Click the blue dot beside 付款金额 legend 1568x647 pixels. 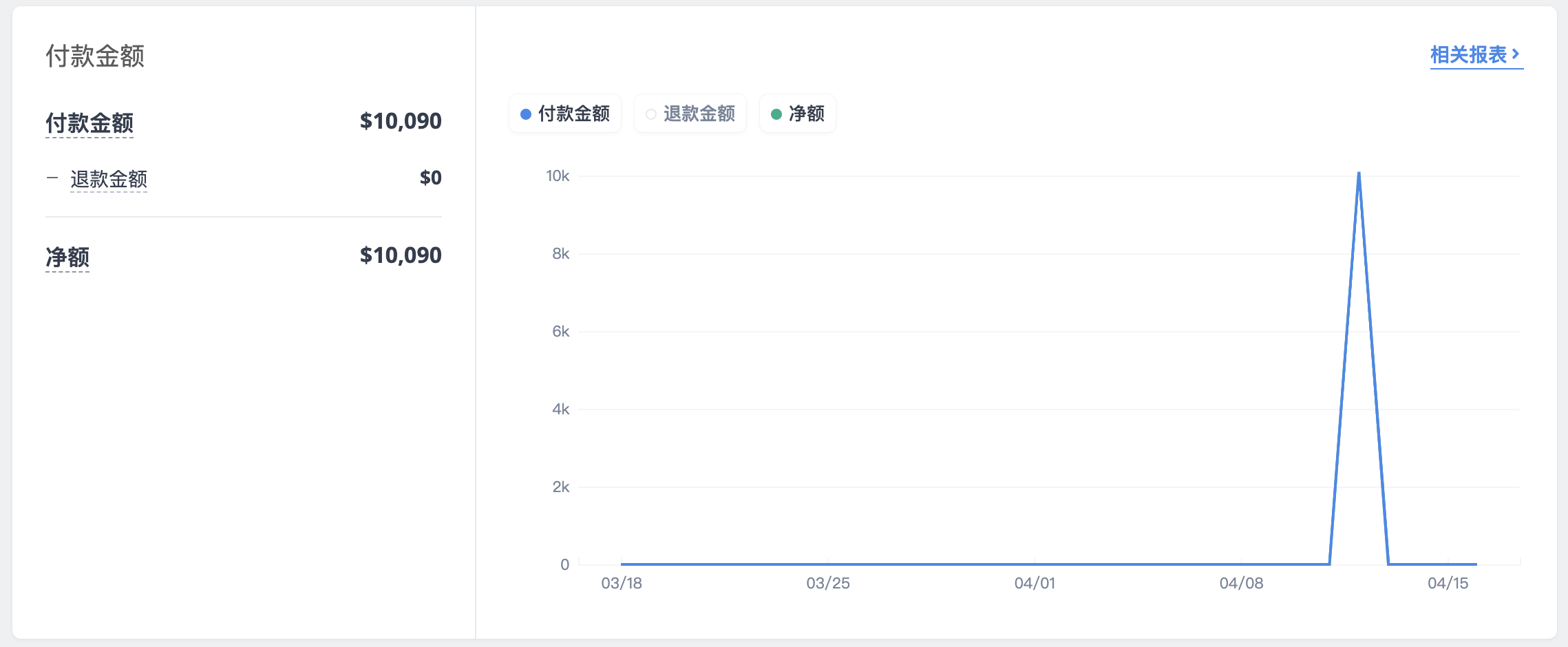click(x=526, y=114)
